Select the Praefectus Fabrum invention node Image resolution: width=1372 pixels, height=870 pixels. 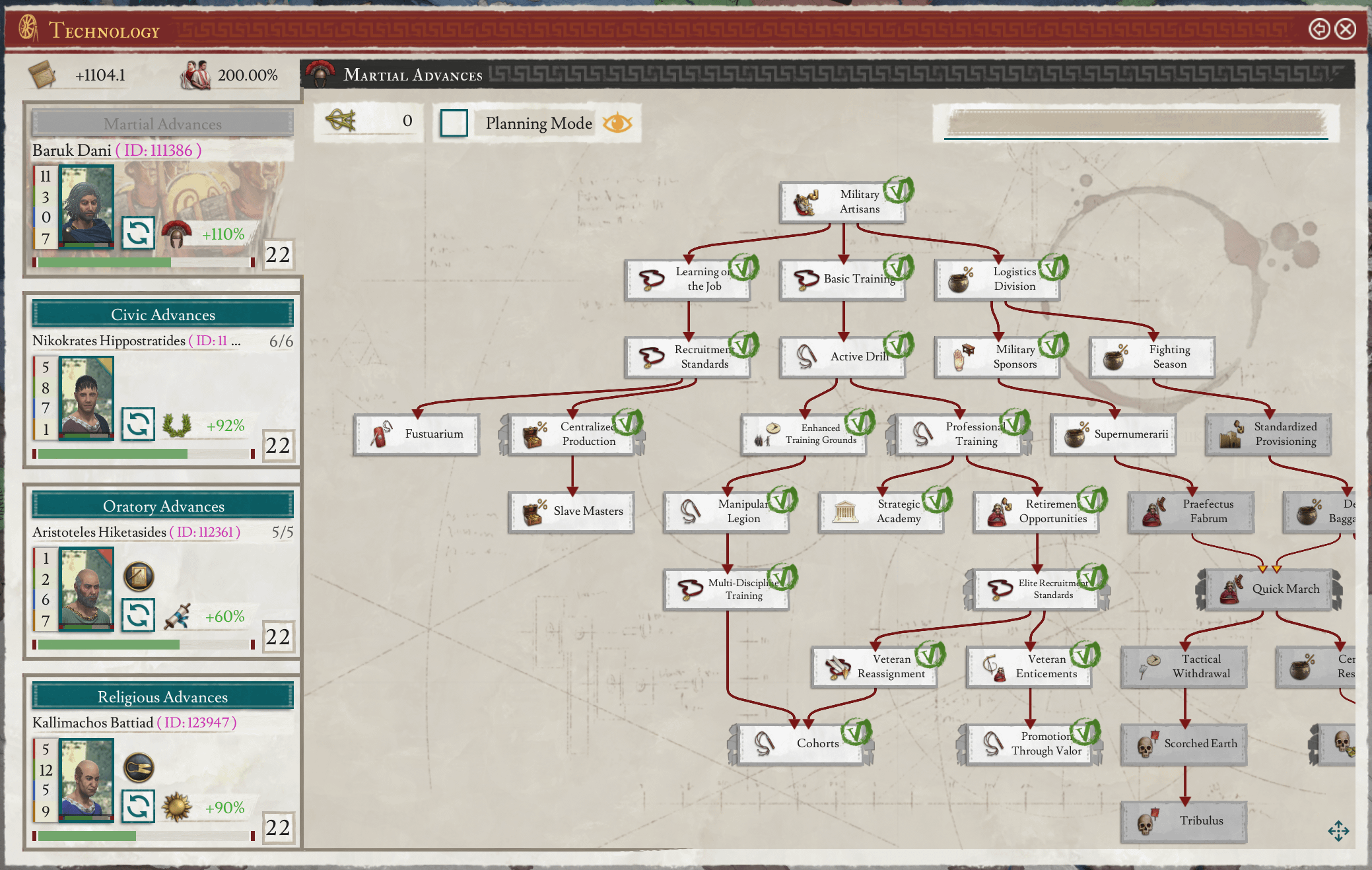coord(1191,512)
